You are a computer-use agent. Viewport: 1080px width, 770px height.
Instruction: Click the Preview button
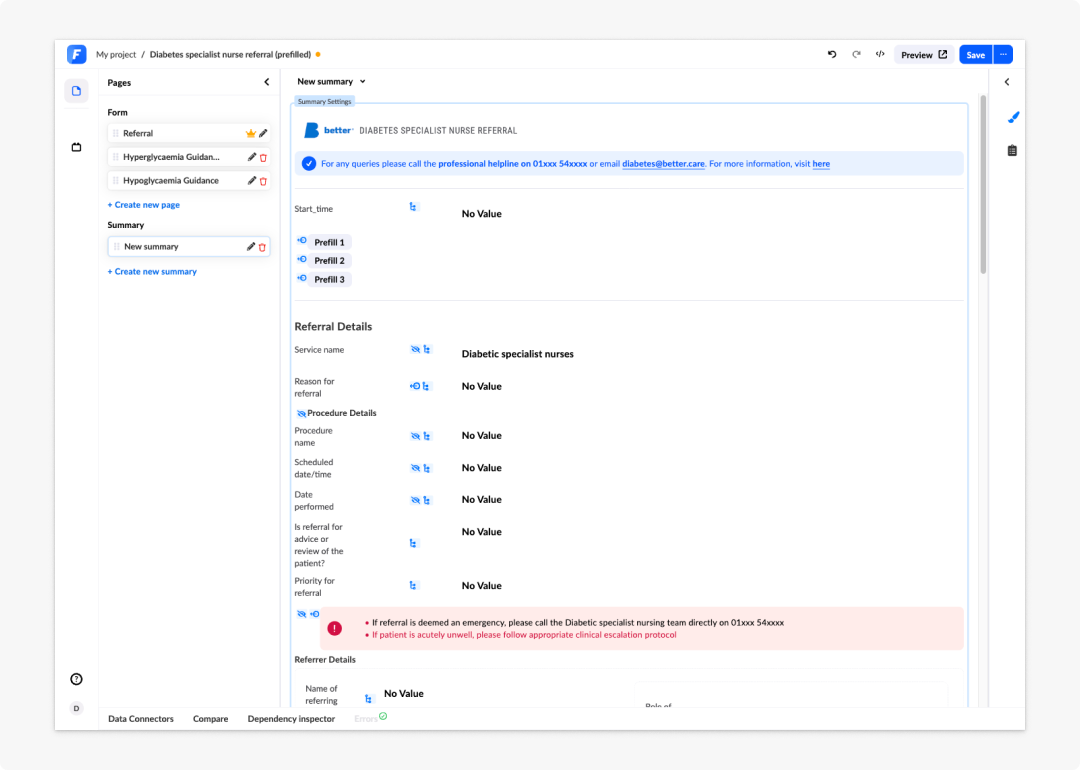click(924, 54)
